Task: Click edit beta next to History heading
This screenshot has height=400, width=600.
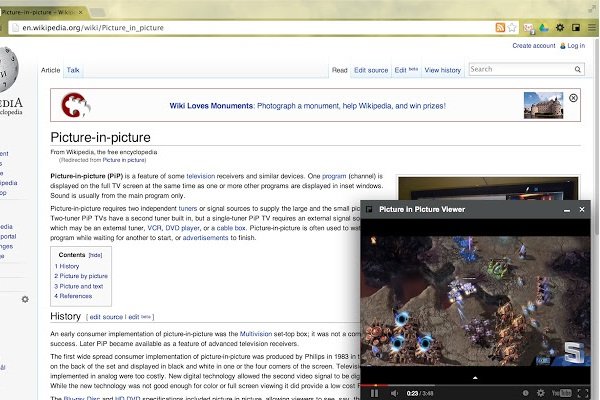Action: (x=139, y=317)
